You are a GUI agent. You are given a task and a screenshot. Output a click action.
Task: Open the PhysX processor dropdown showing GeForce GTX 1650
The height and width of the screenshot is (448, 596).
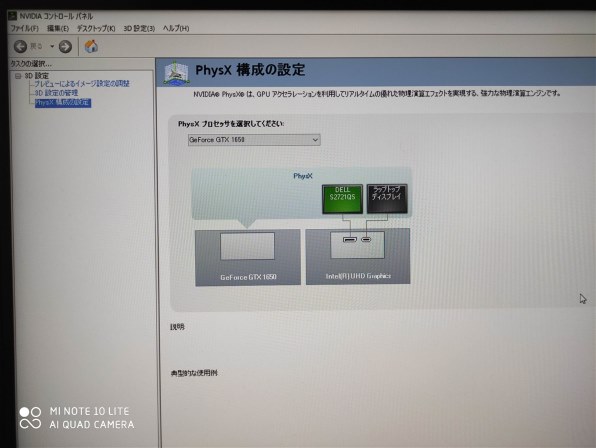tap(254, 140)
